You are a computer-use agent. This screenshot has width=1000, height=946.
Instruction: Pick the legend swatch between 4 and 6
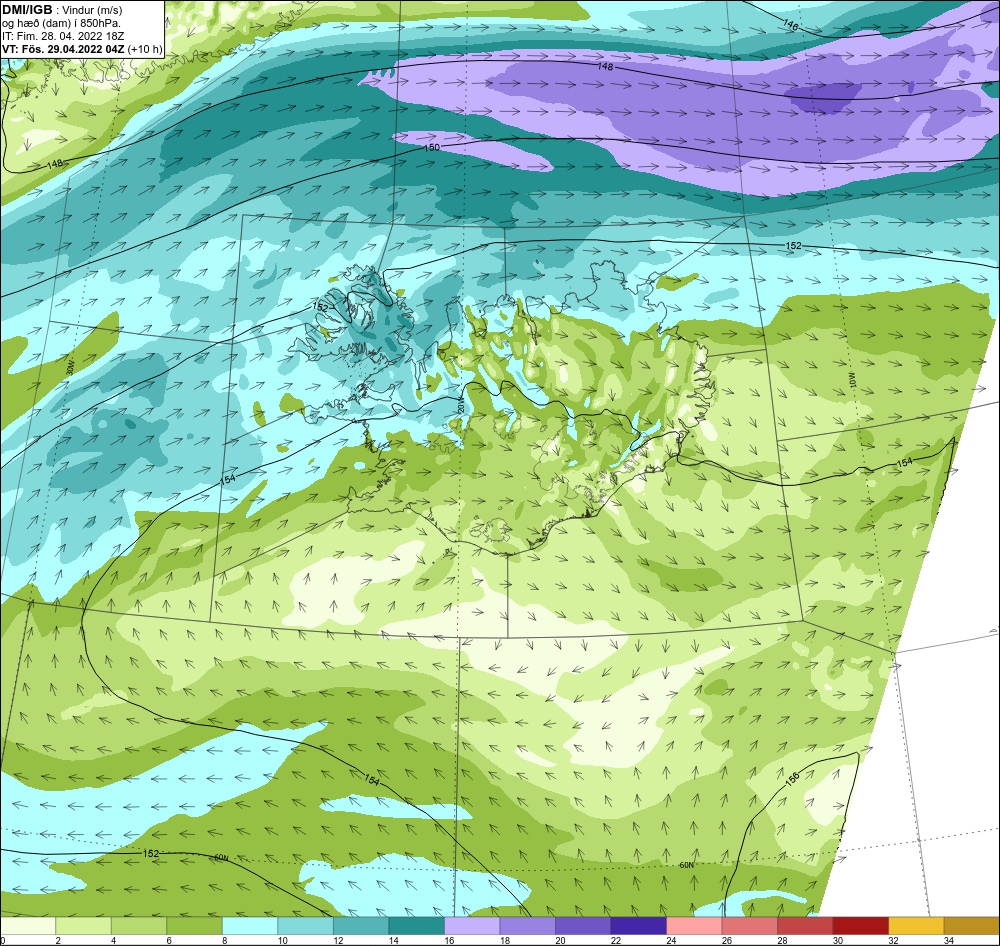coord(139,926)
